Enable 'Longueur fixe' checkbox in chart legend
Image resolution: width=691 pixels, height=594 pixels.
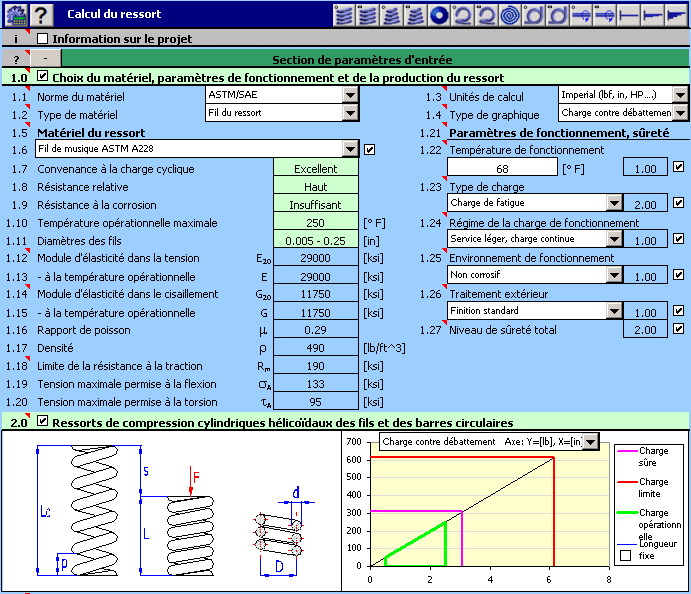coord(625,555)
